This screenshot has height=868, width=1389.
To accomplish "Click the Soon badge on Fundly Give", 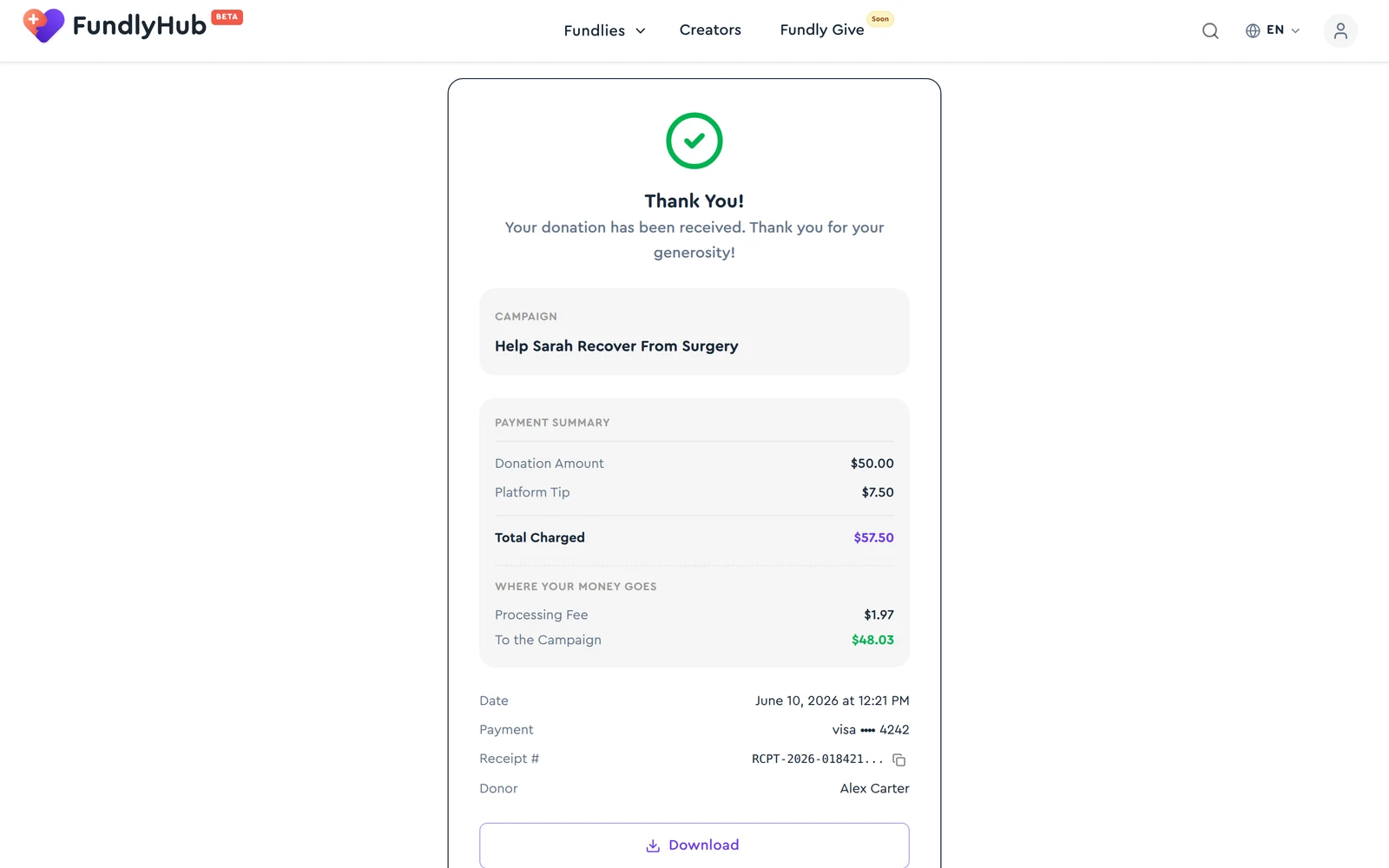I will (880, 19).
